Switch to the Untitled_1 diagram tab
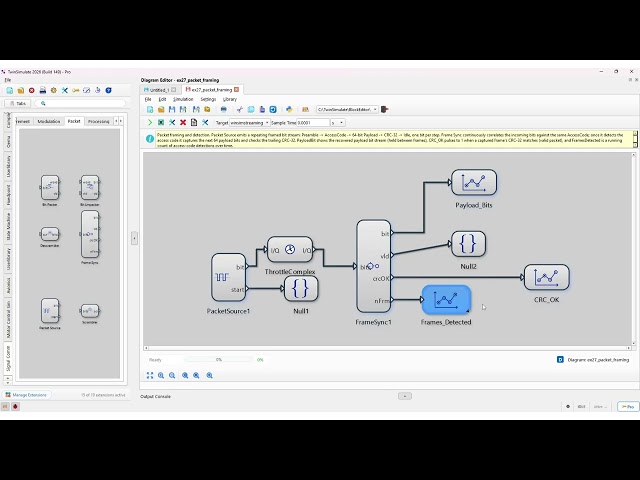This screenshot has width=640, height=480. click(159, 90)
